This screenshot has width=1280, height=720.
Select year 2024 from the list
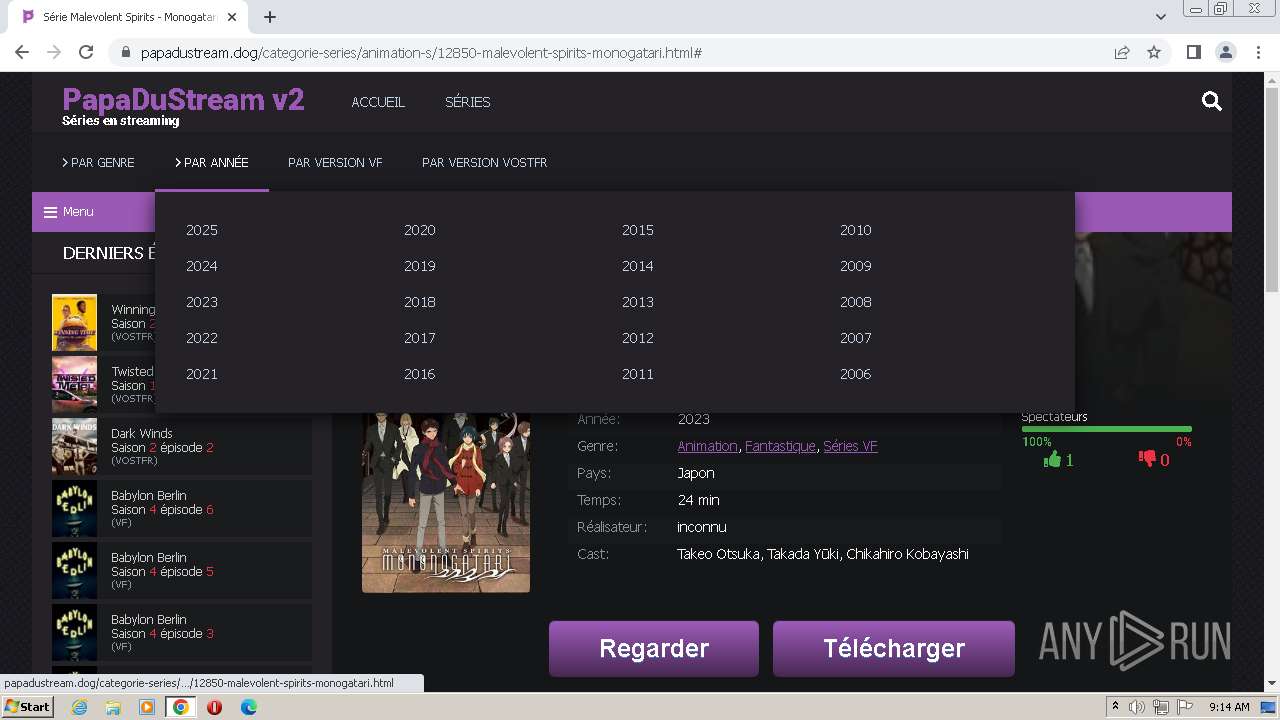201,266
